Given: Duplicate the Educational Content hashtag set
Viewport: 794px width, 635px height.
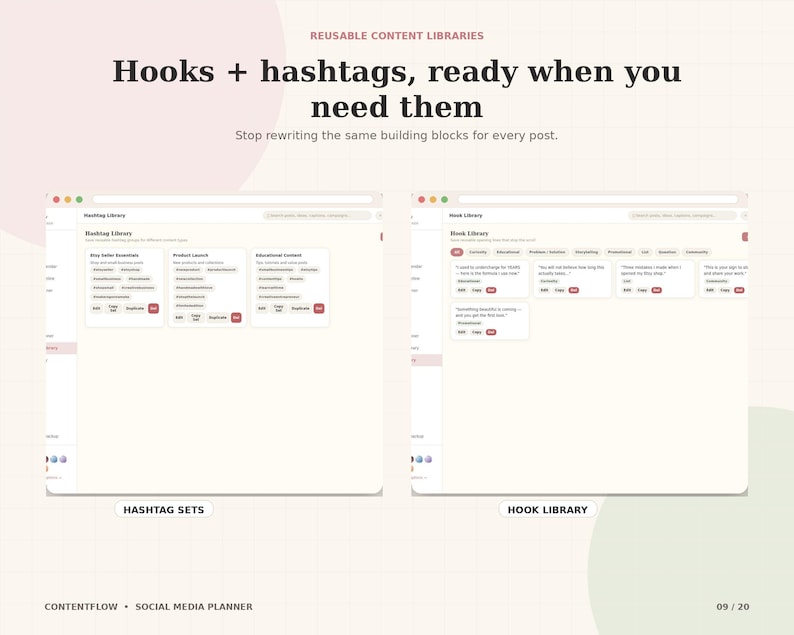Looking at the screenshot, I should click(x=300, y=308).
